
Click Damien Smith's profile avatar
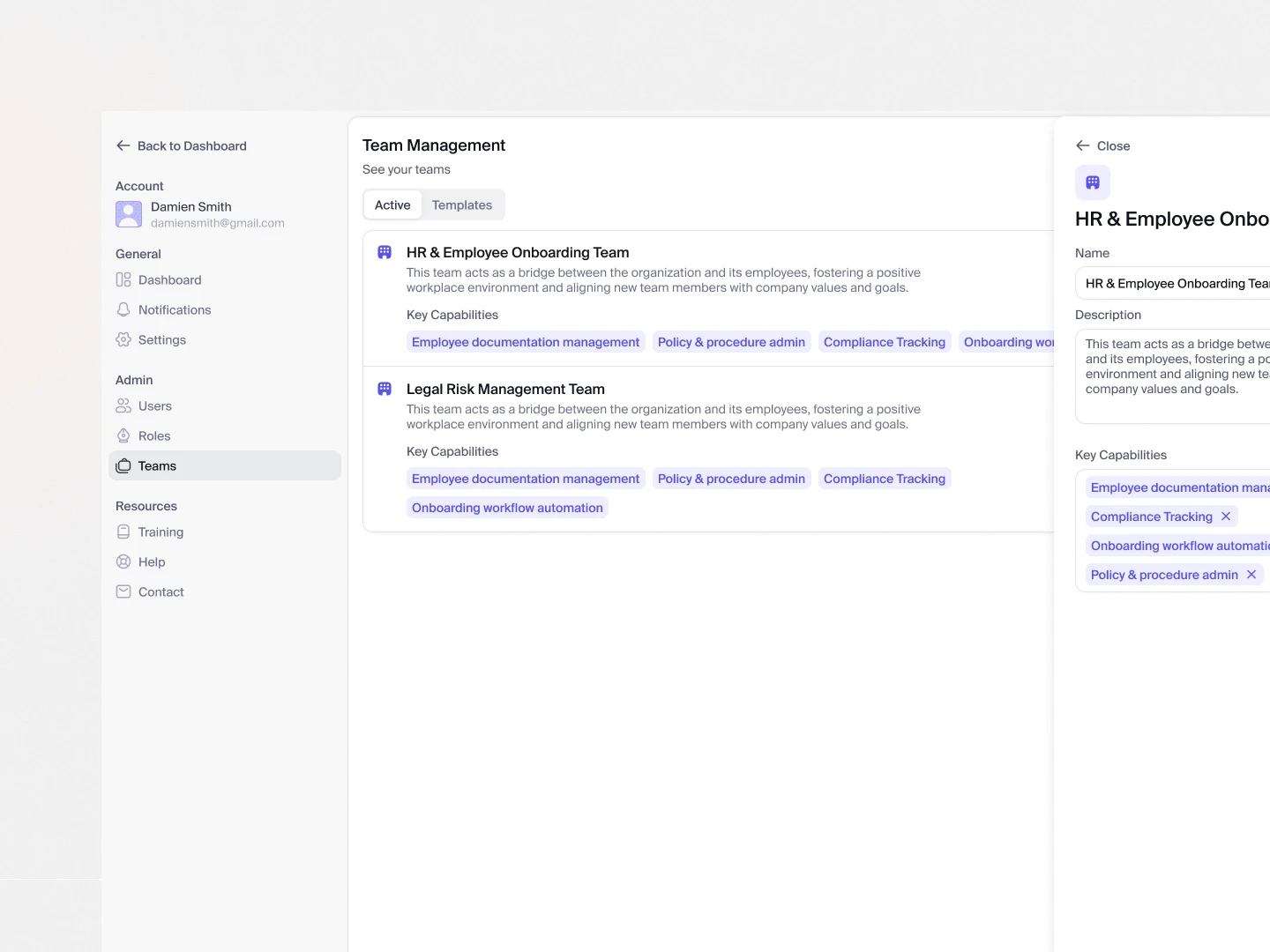tap(129, 214)
